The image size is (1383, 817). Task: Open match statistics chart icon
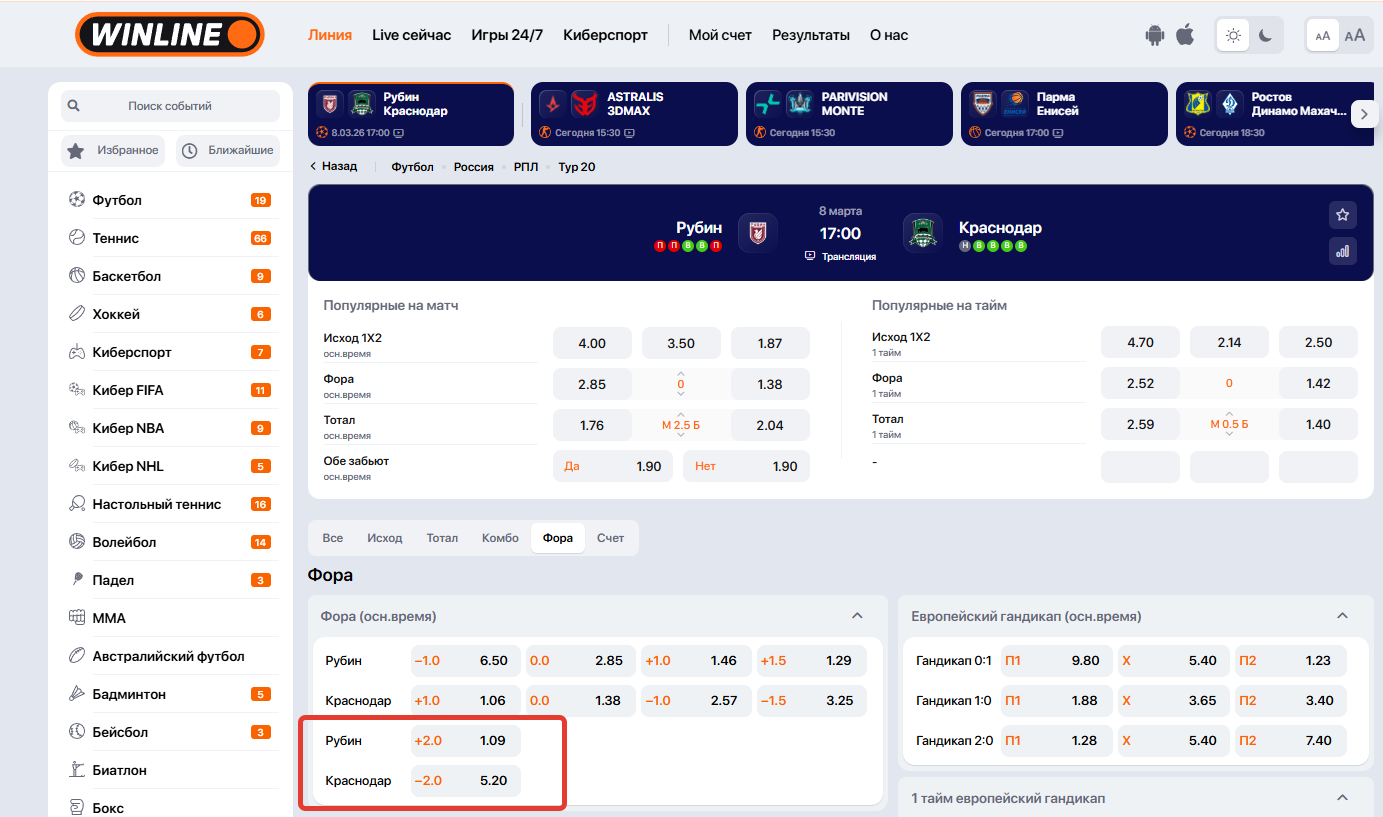1342,251
